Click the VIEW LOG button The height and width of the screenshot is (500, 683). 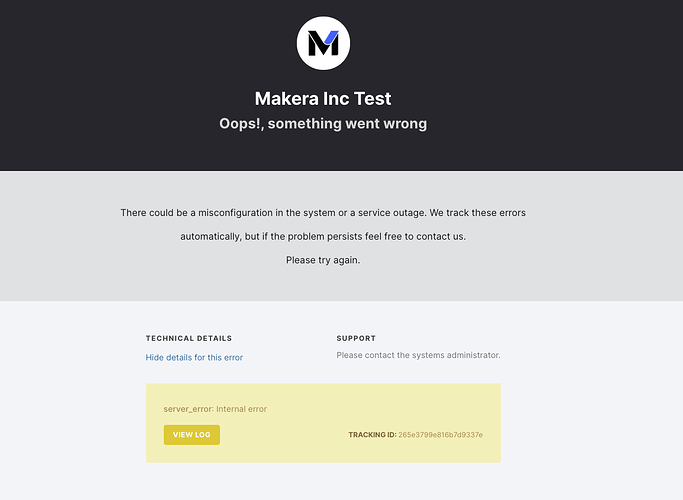pos(191,435)
